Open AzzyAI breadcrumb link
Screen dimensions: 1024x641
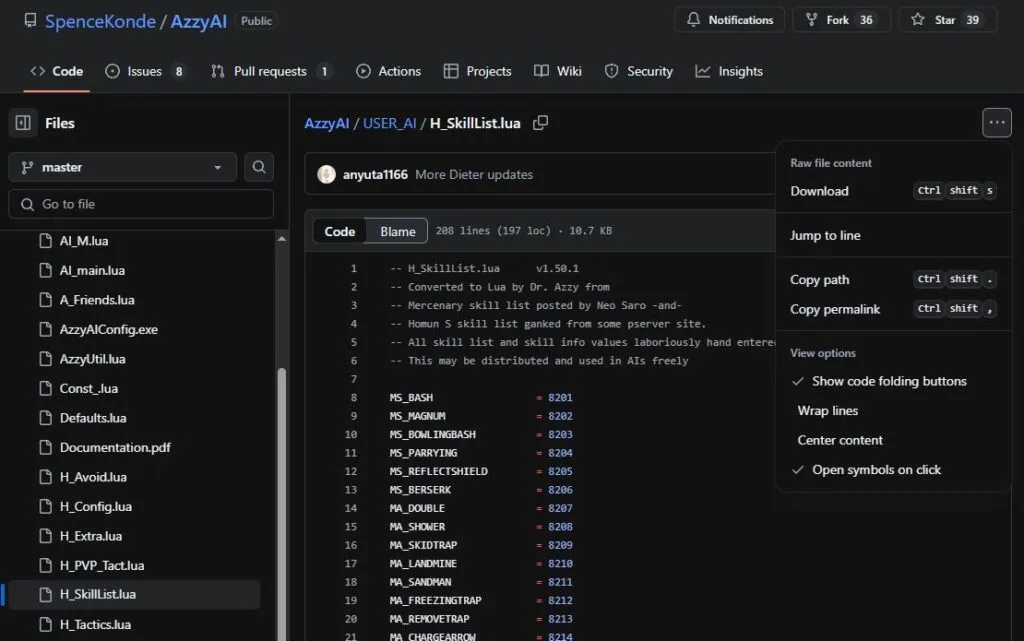327,123
